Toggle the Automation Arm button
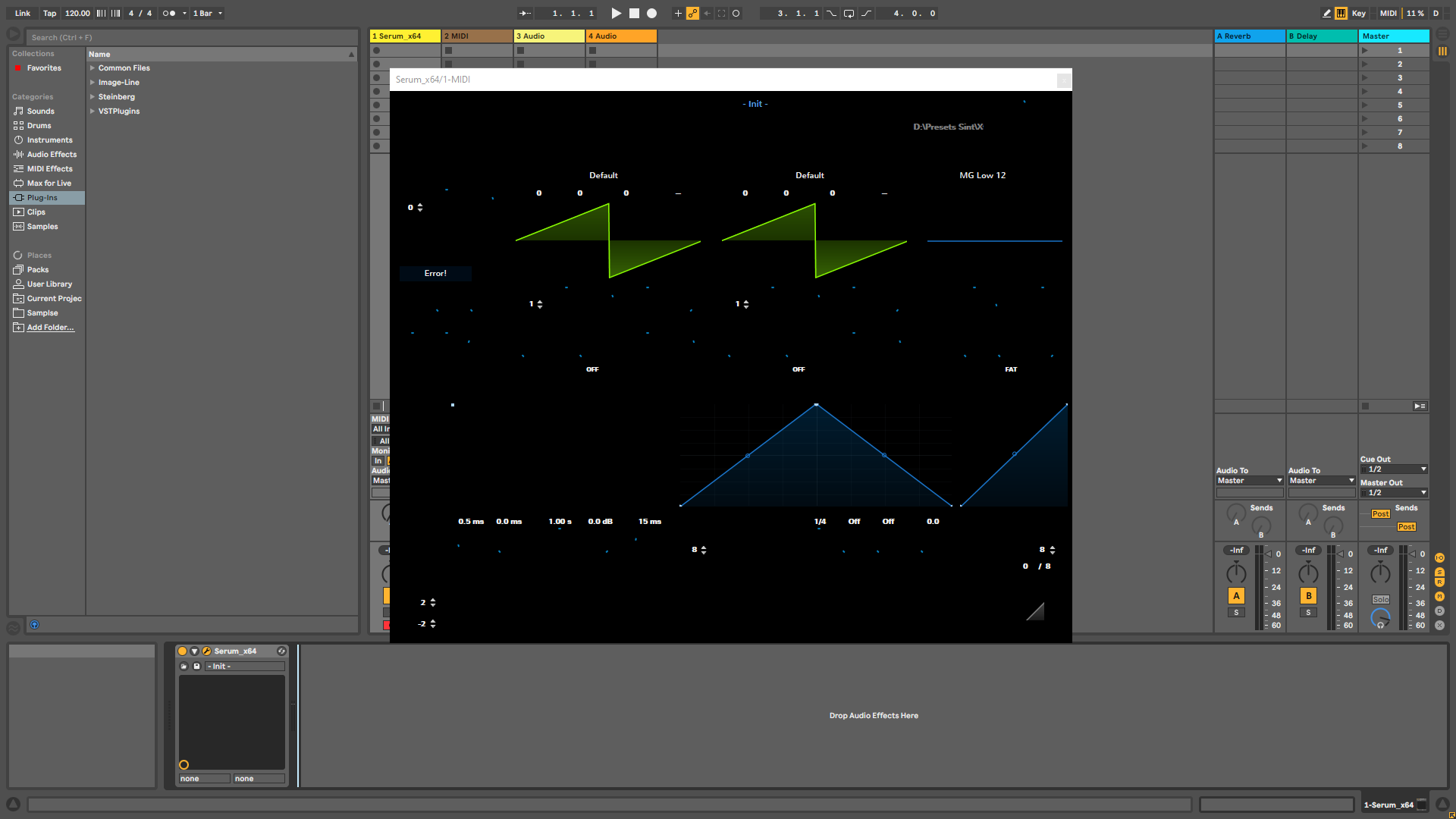 pyautogui.click(x=692, y=13)
